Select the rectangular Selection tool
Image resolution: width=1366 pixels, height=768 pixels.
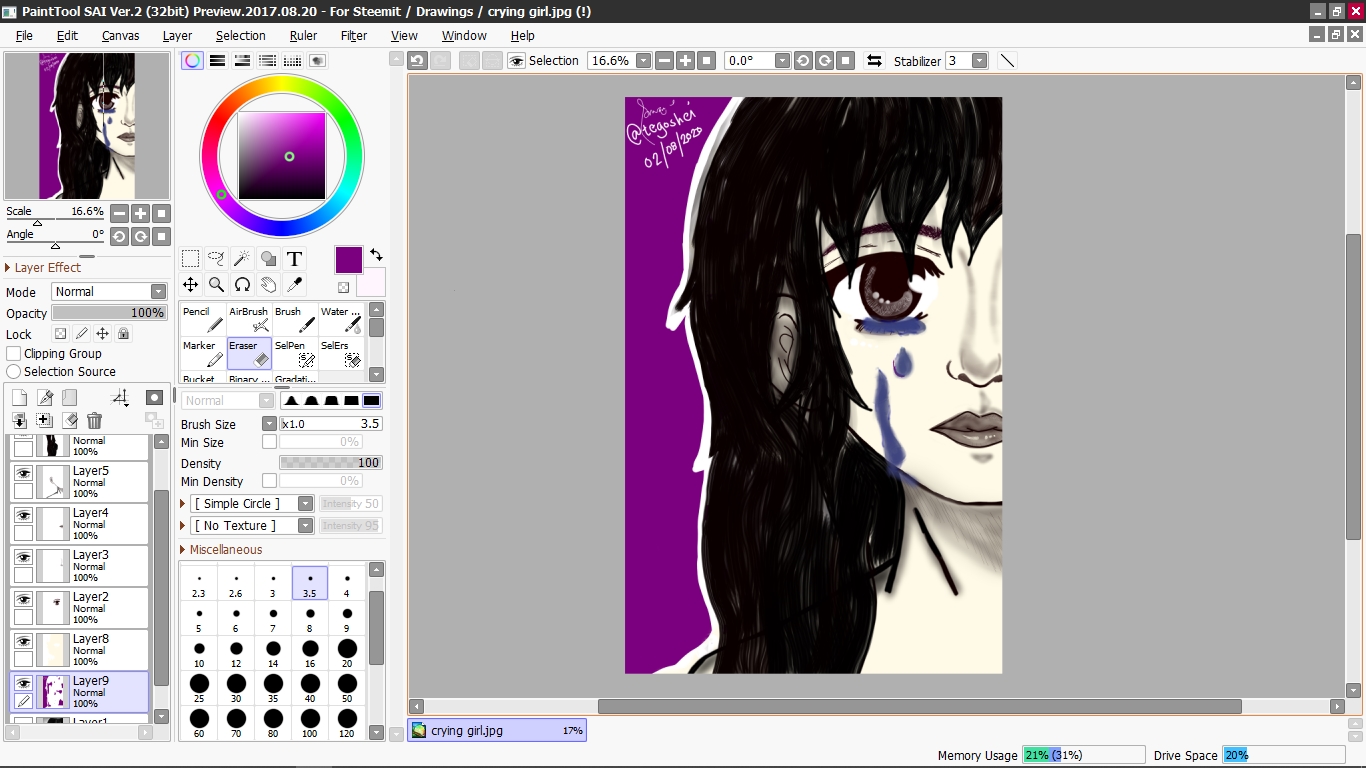pyautogui.click(x=190, y=259)
